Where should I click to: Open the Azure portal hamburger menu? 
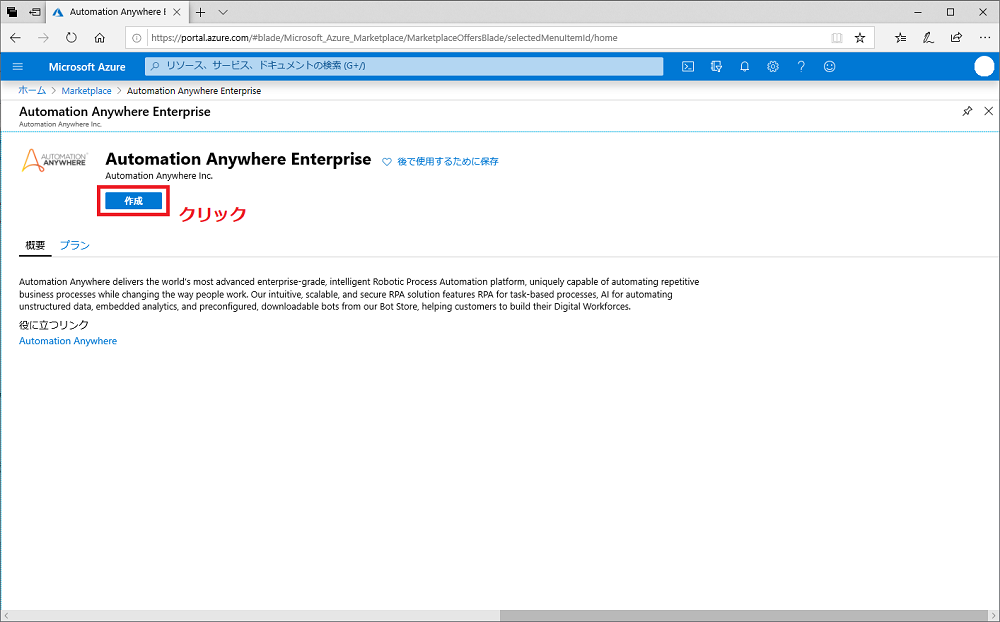pyautogui.click(x=18, y=66)
